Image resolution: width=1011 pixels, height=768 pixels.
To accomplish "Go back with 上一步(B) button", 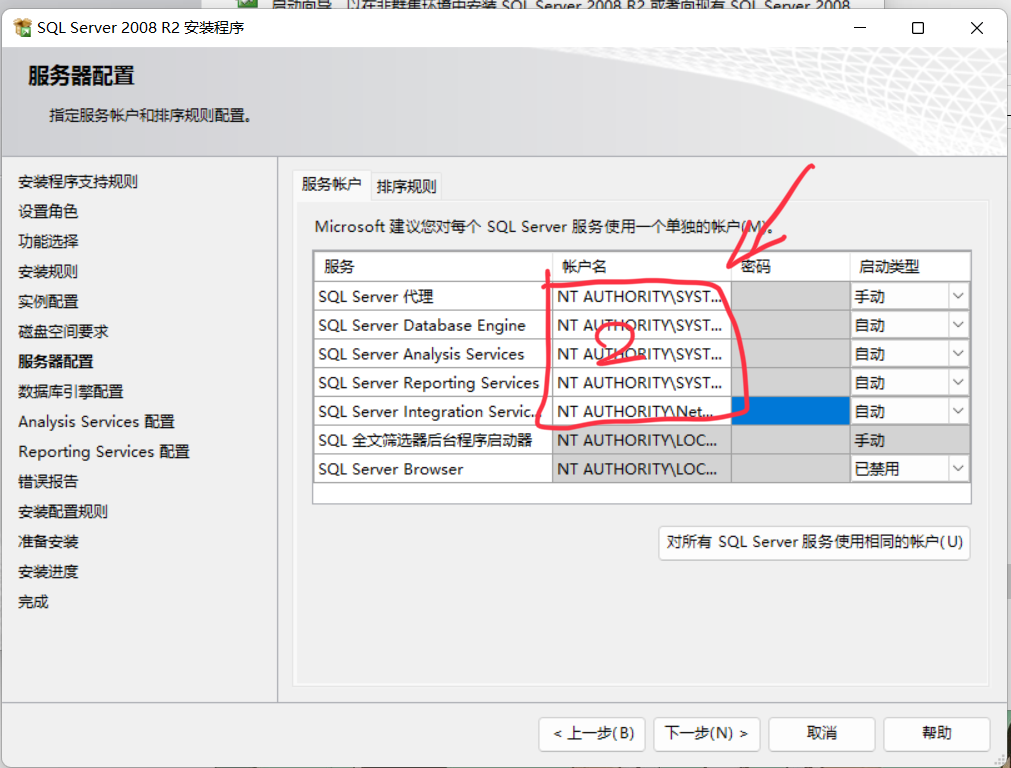I will pyautogui.click(x=593, y=734).
